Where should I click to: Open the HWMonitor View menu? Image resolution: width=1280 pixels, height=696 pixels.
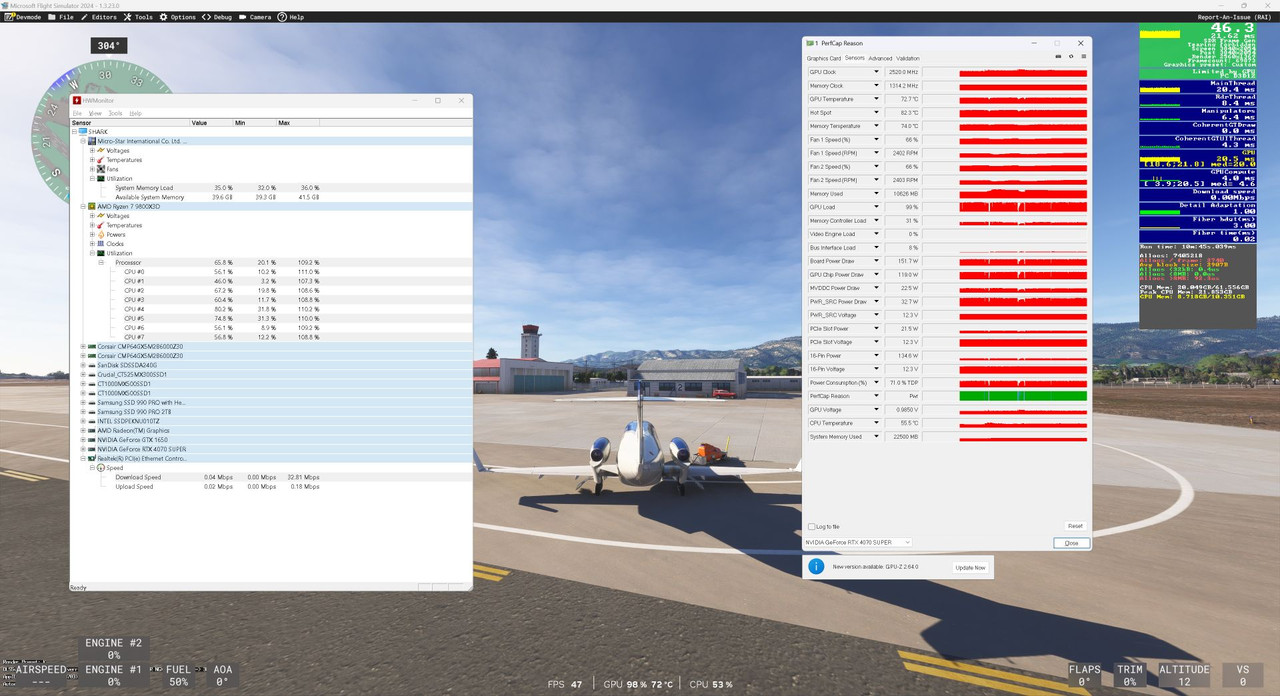pyautogui.click(x=95, y=113)
